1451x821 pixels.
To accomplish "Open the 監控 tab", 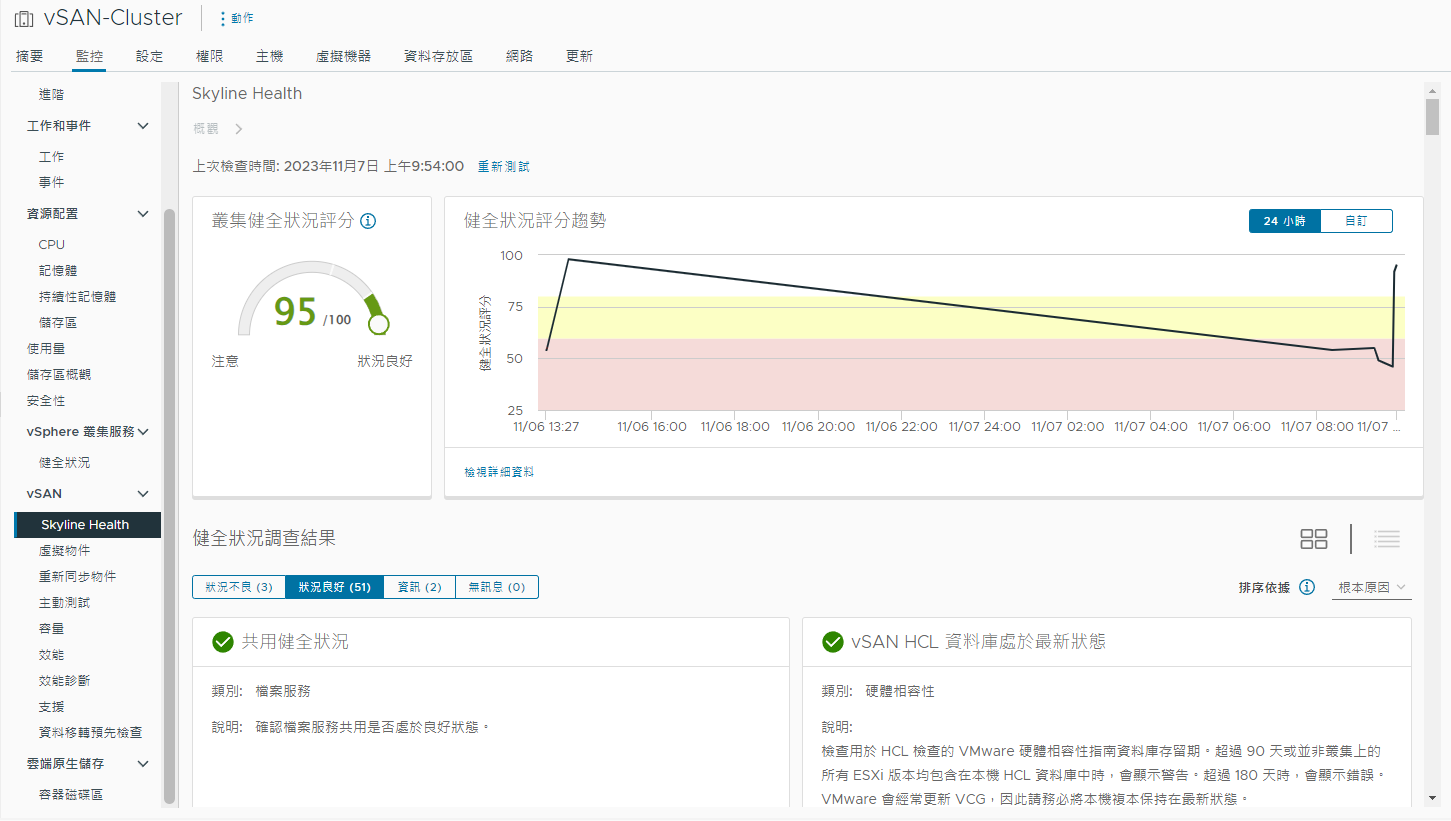I will [89, 56].
